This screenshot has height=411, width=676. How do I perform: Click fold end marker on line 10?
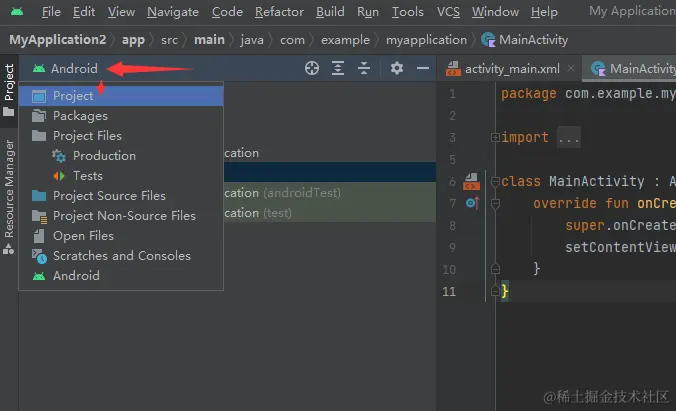[495, 269]
